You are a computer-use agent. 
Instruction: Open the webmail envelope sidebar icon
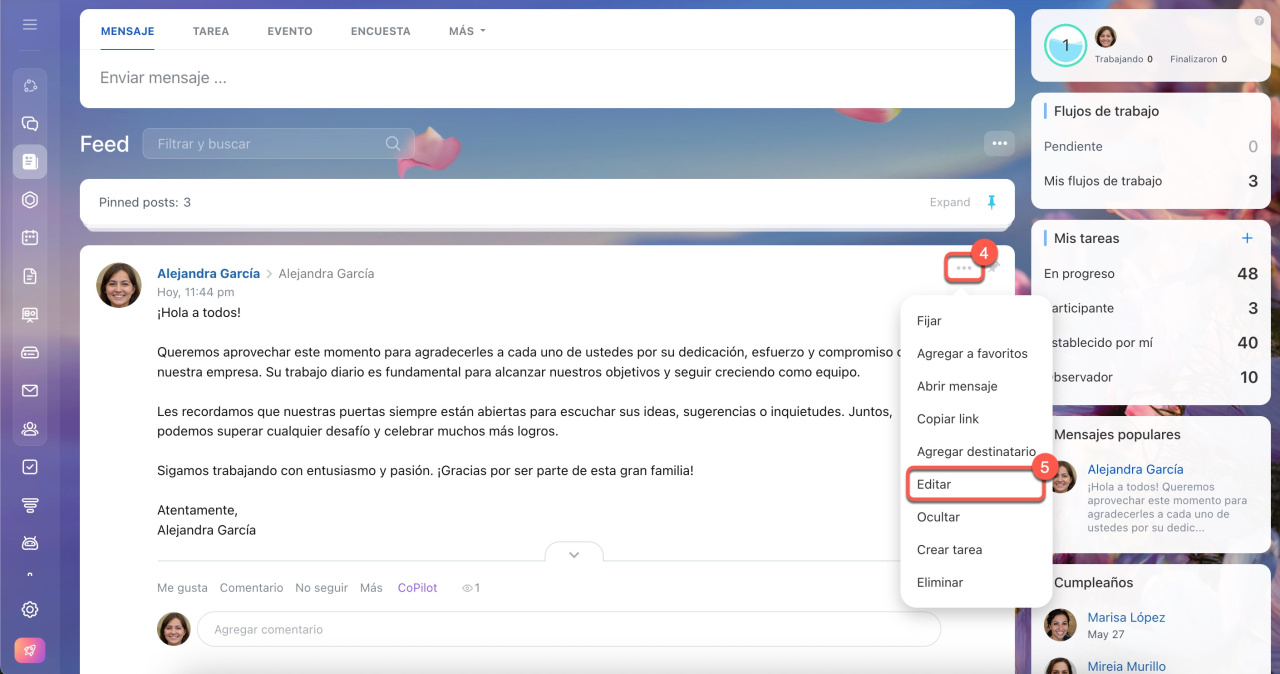[30, 391]
